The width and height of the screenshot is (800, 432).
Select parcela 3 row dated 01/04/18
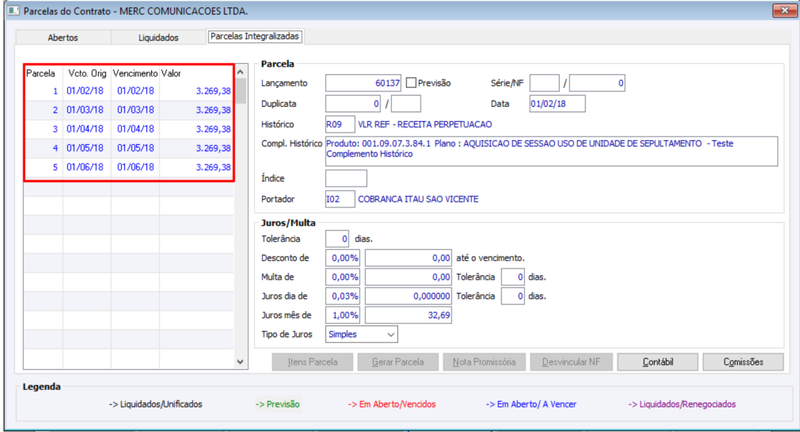(x=129, y=129)
